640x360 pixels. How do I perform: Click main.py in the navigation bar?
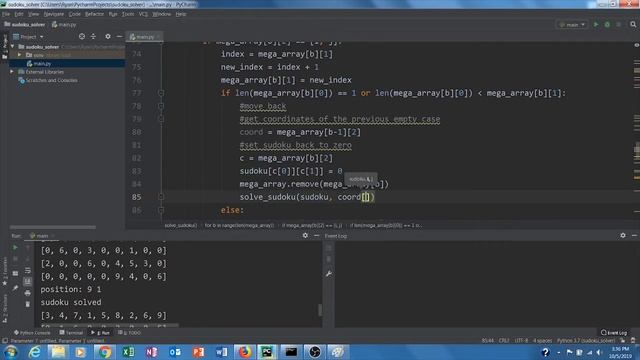coord(64,24)
